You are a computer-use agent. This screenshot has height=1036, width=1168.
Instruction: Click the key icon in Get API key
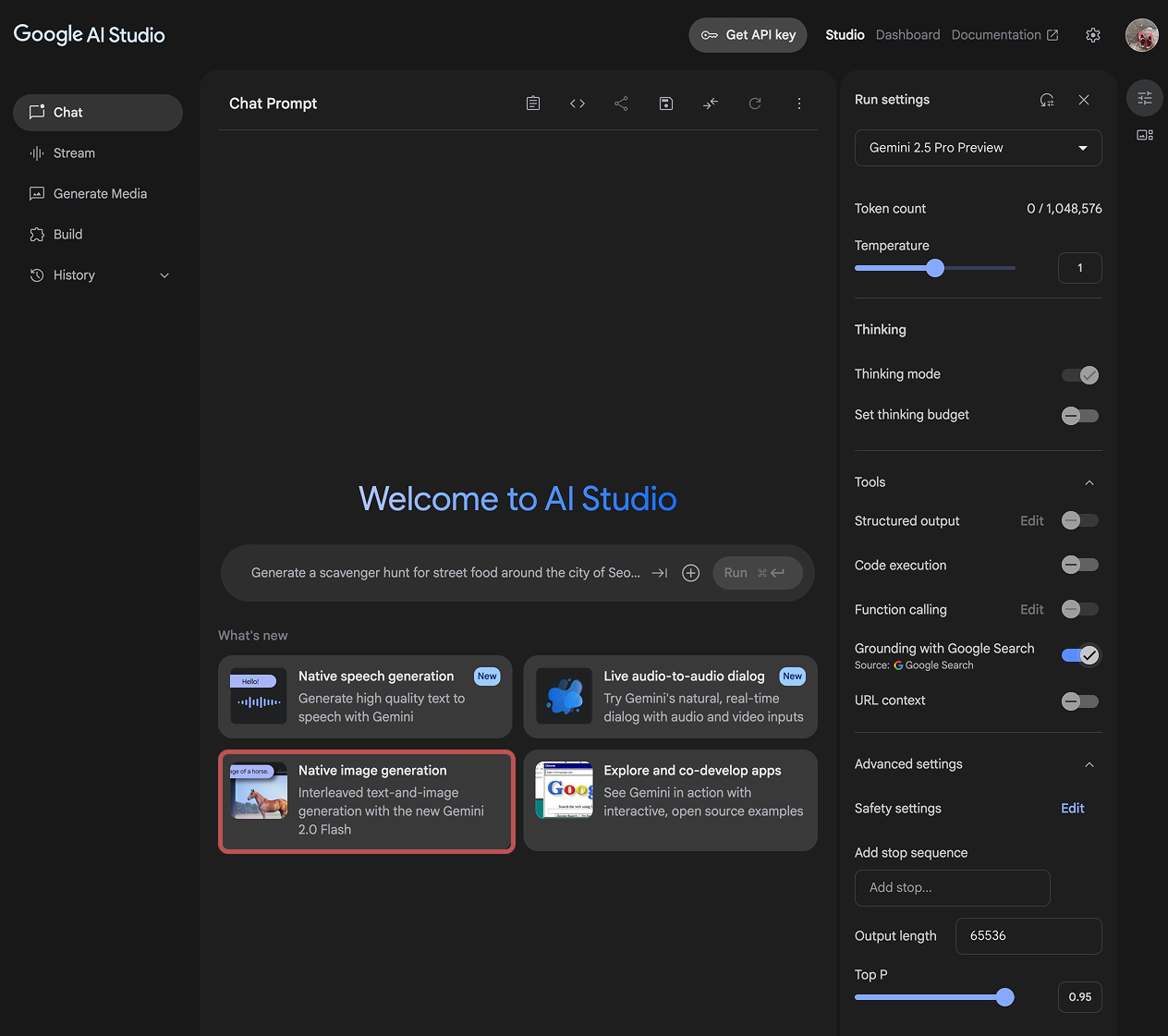coord(710,35)
